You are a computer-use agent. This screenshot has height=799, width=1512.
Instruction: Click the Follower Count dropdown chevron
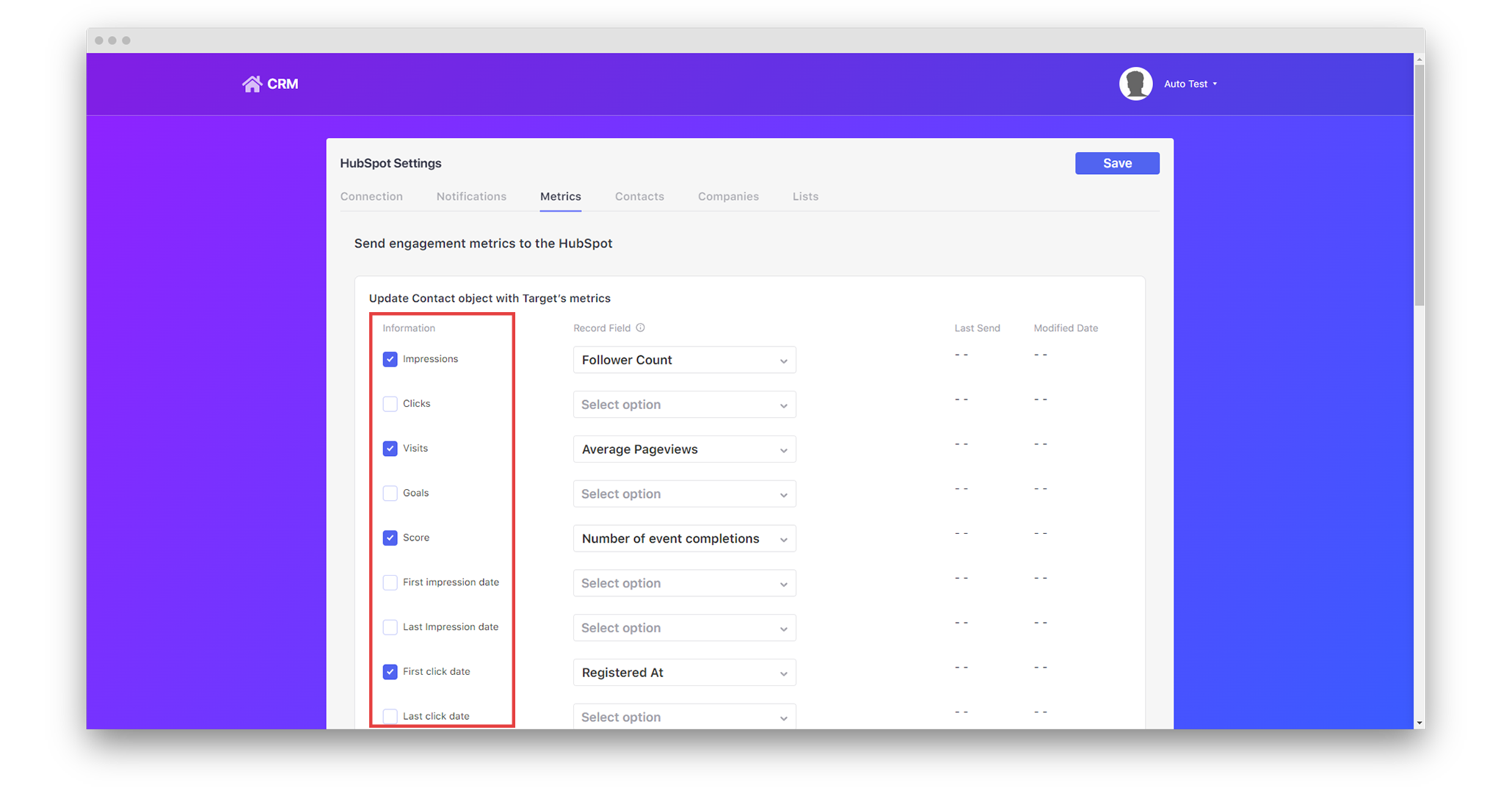point(783,361)
